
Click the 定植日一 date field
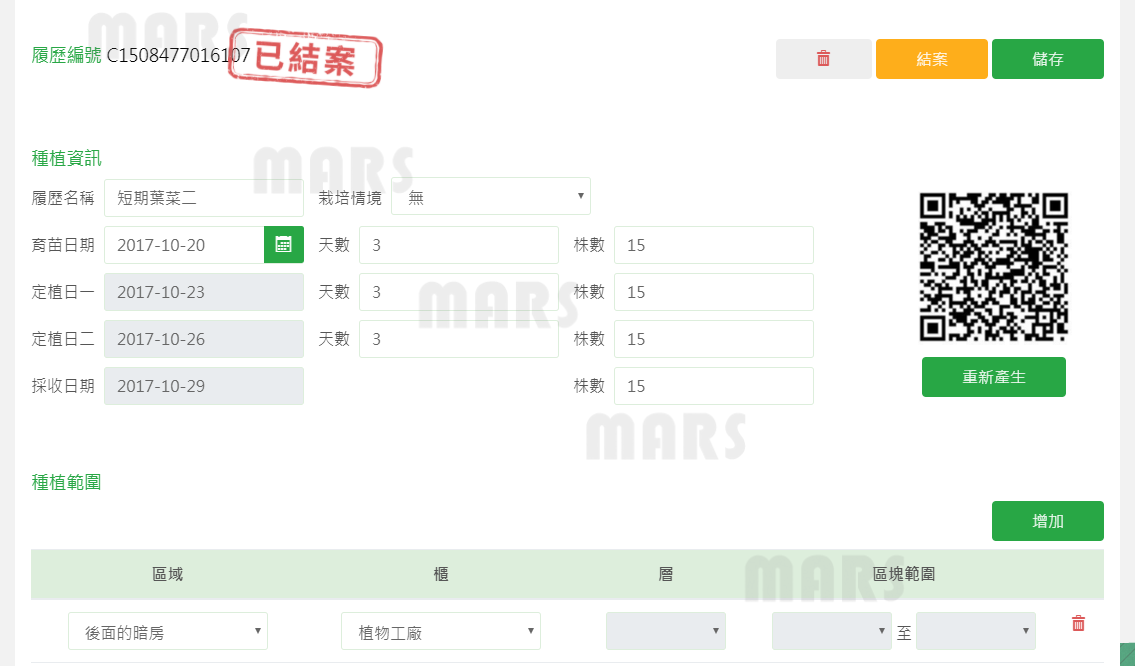[x=204, y=292]
